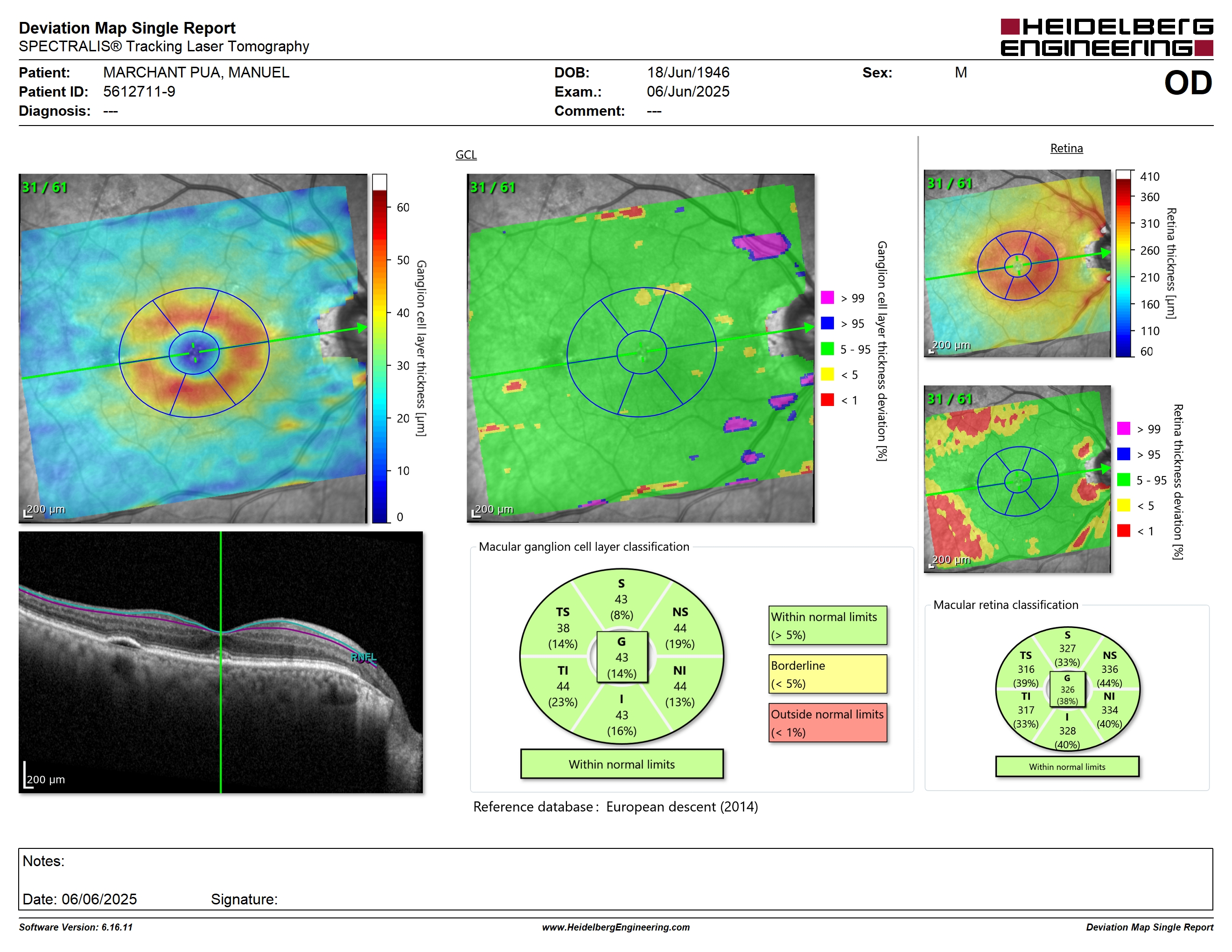
Task: Click retina center G value 326 (38%)
Action: tap(1067, 689)
